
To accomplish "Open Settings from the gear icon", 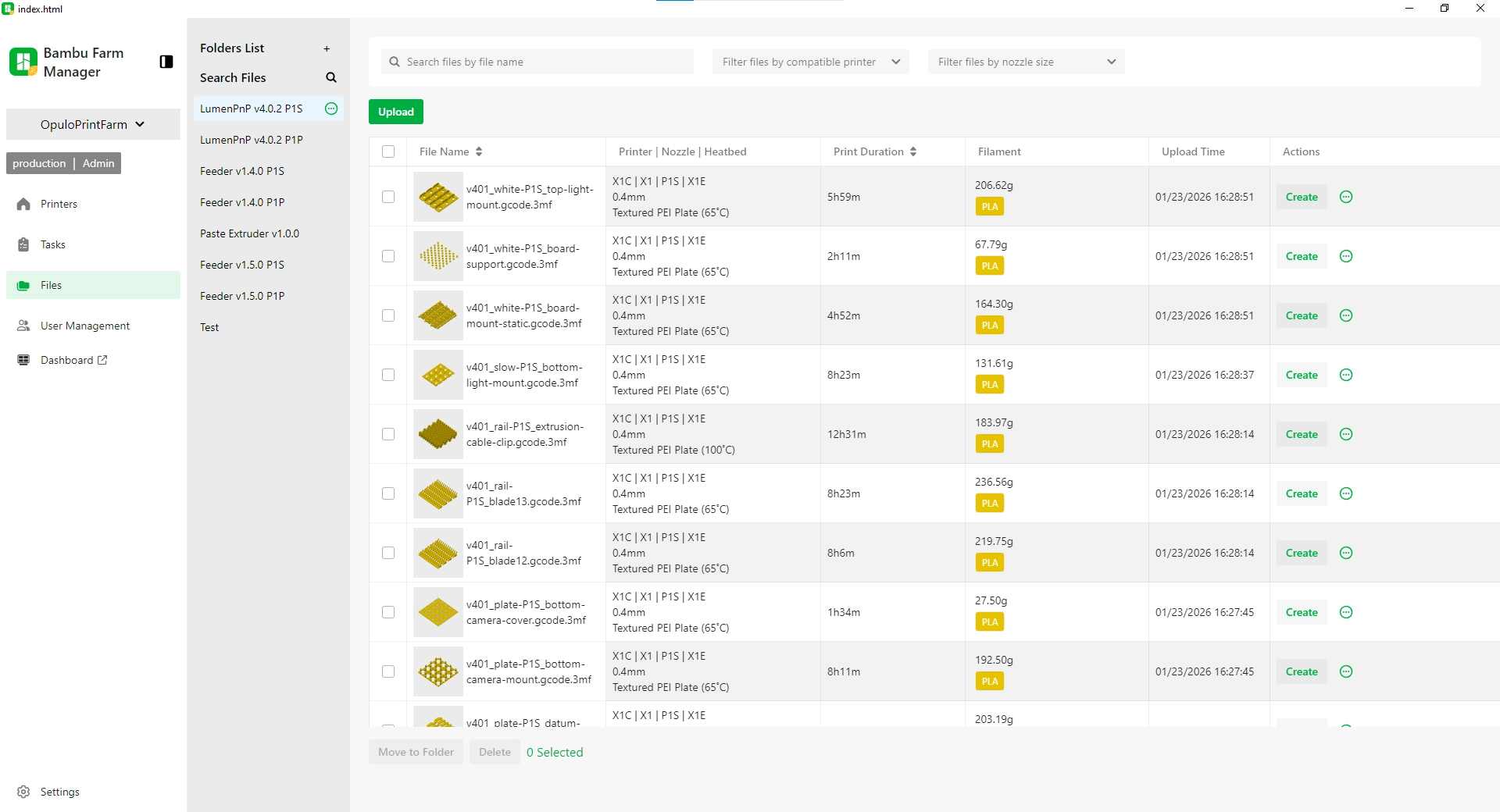I will 24,792.
